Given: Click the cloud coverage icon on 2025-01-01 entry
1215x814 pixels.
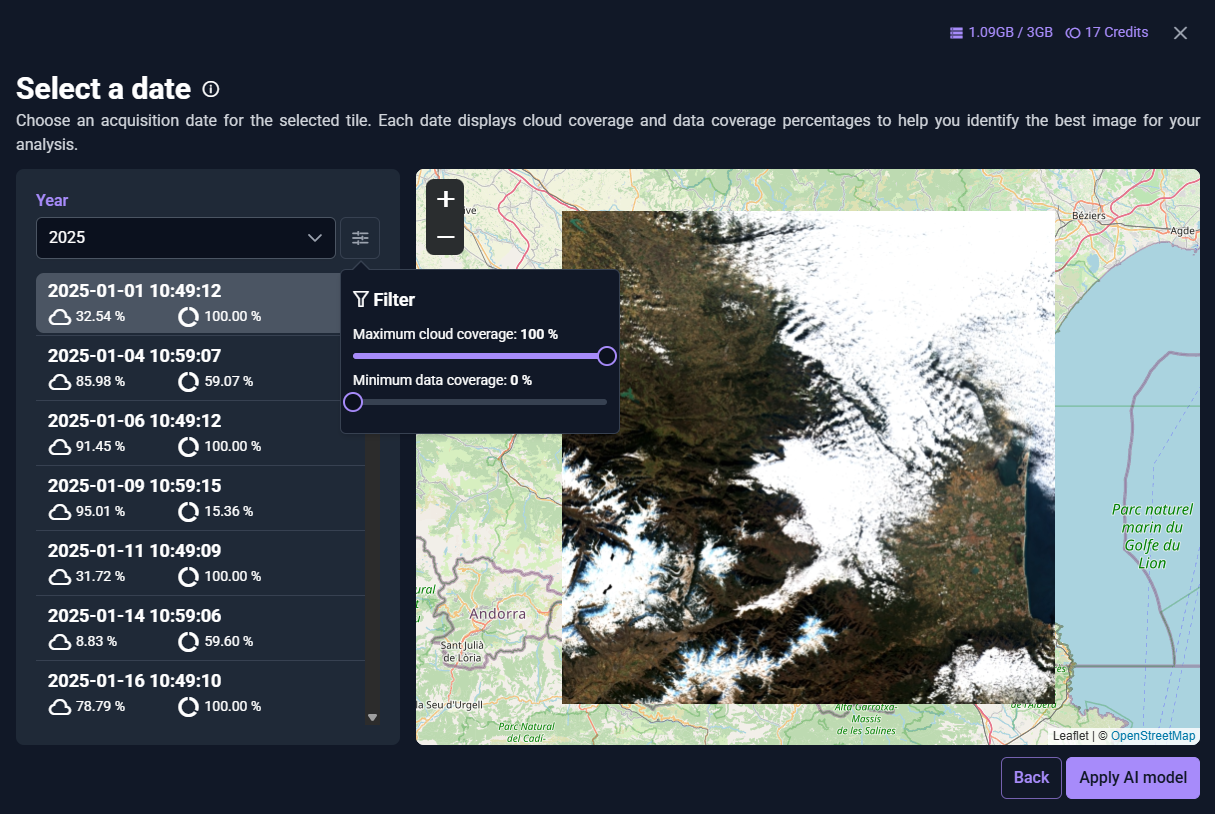Looking at the screenshot, I should [59, 316].
